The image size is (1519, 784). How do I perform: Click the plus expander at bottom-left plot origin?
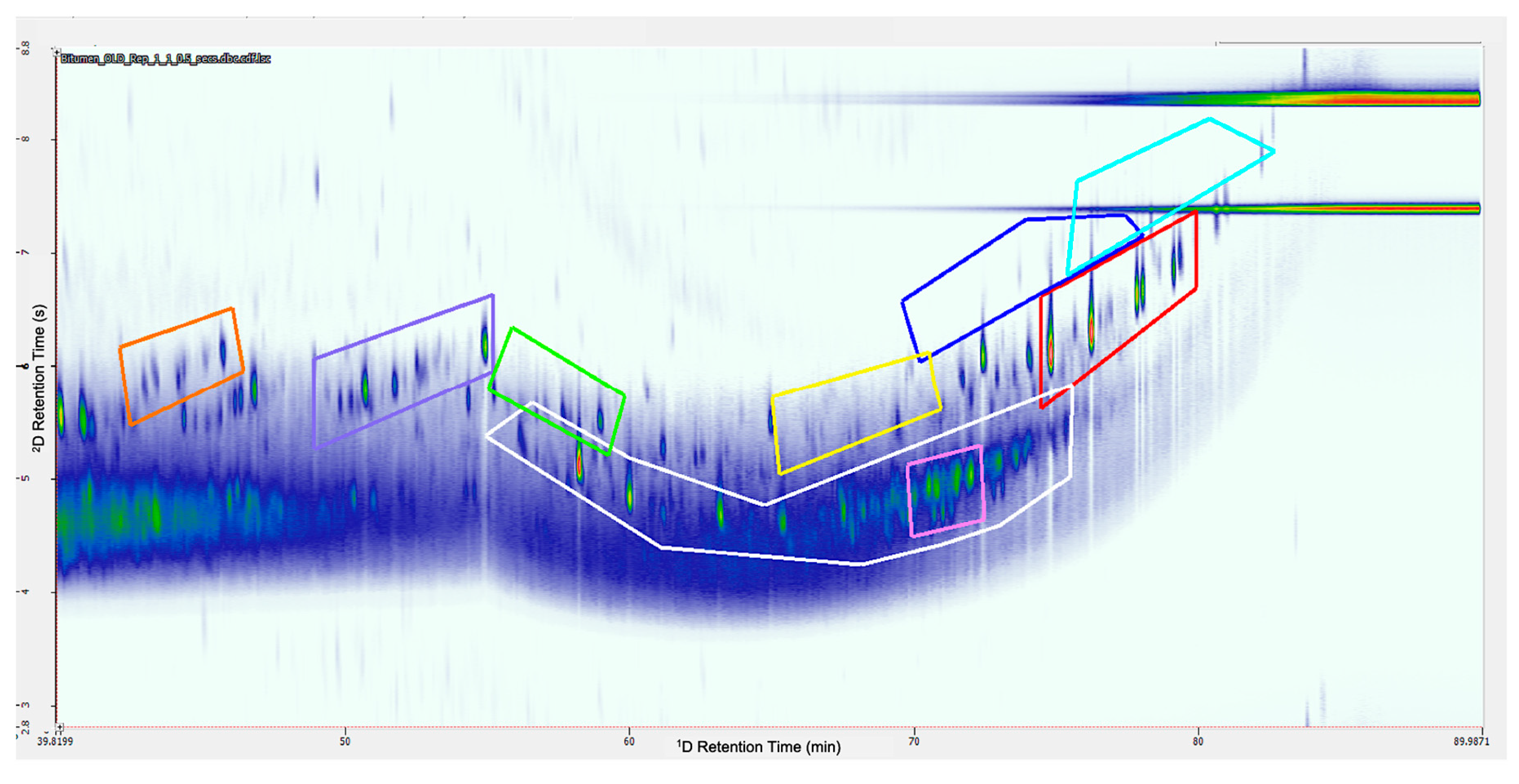[59, 727]
